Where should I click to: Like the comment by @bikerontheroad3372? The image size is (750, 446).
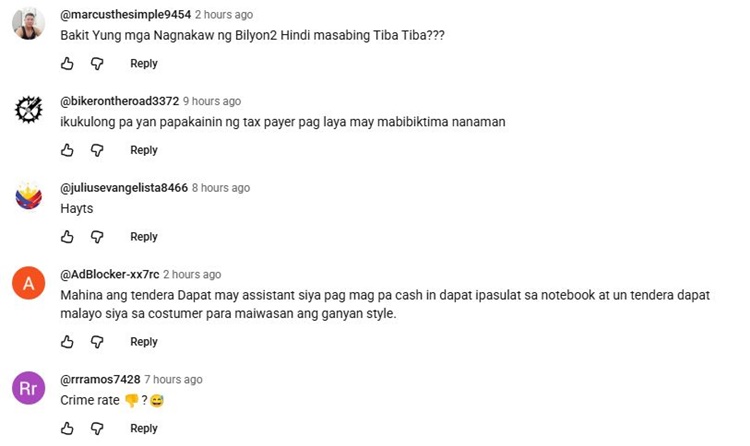[x=67, y=150]
